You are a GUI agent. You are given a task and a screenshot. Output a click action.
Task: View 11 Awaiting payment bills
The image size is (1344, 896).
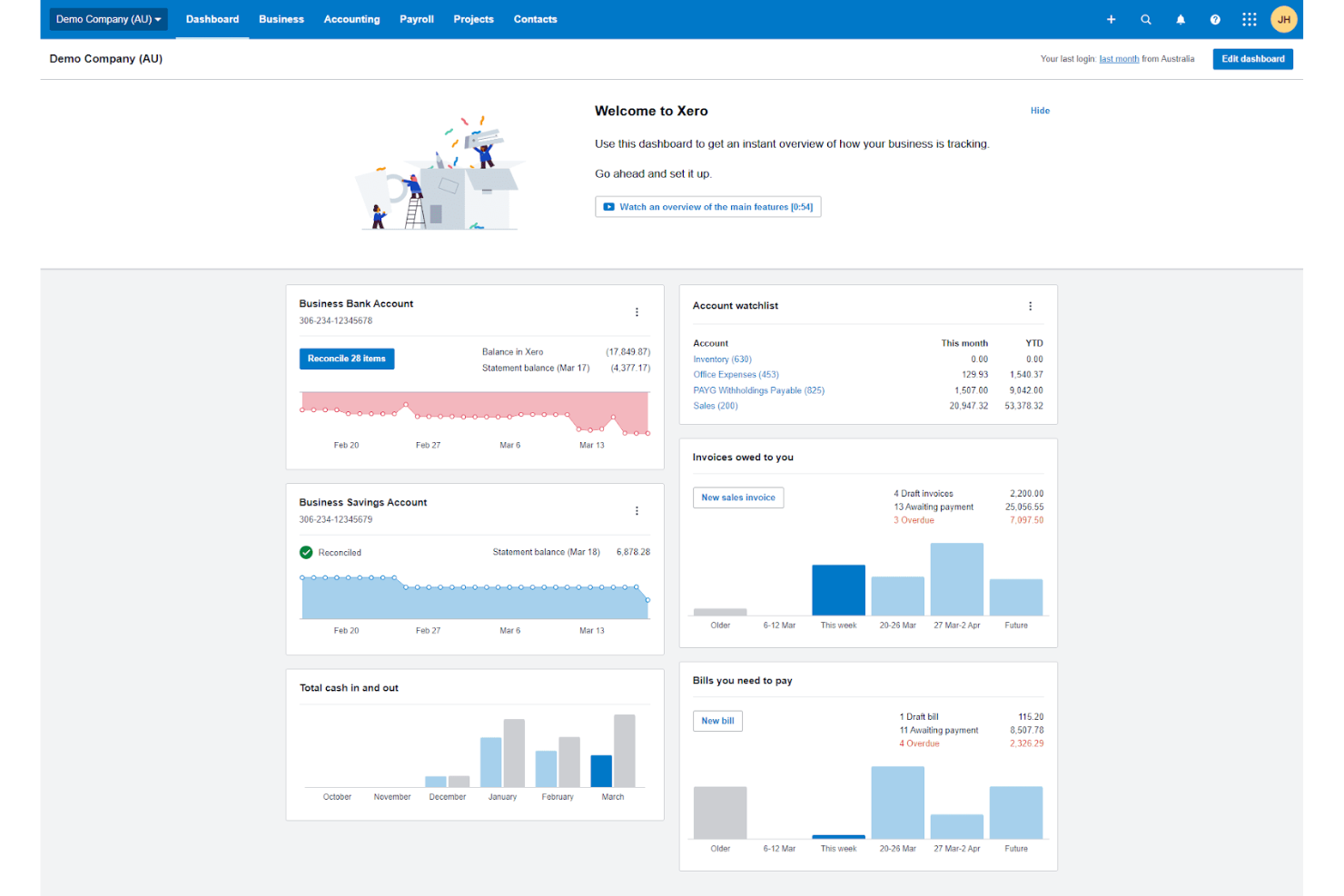coord(939,730)
